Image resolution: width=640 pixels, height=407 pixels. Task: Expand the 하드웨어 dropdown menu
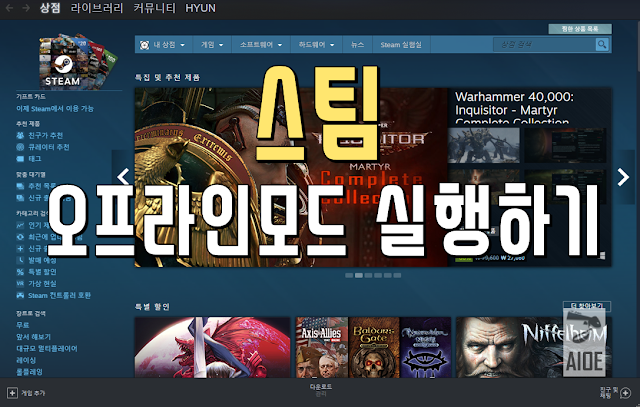316,44
